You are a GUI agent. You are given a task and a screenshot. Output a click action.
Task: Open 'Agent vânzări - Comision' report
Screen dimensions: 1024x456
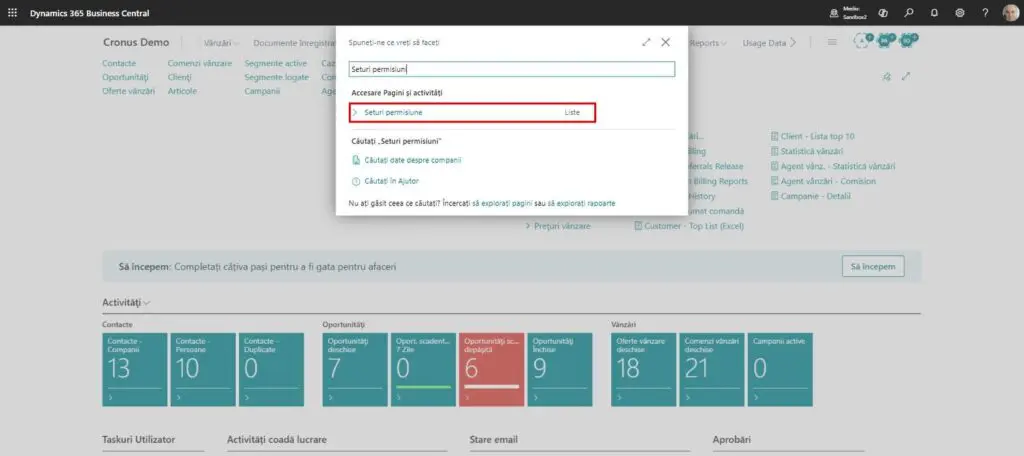pyautogui.click(x=828, y=181)
